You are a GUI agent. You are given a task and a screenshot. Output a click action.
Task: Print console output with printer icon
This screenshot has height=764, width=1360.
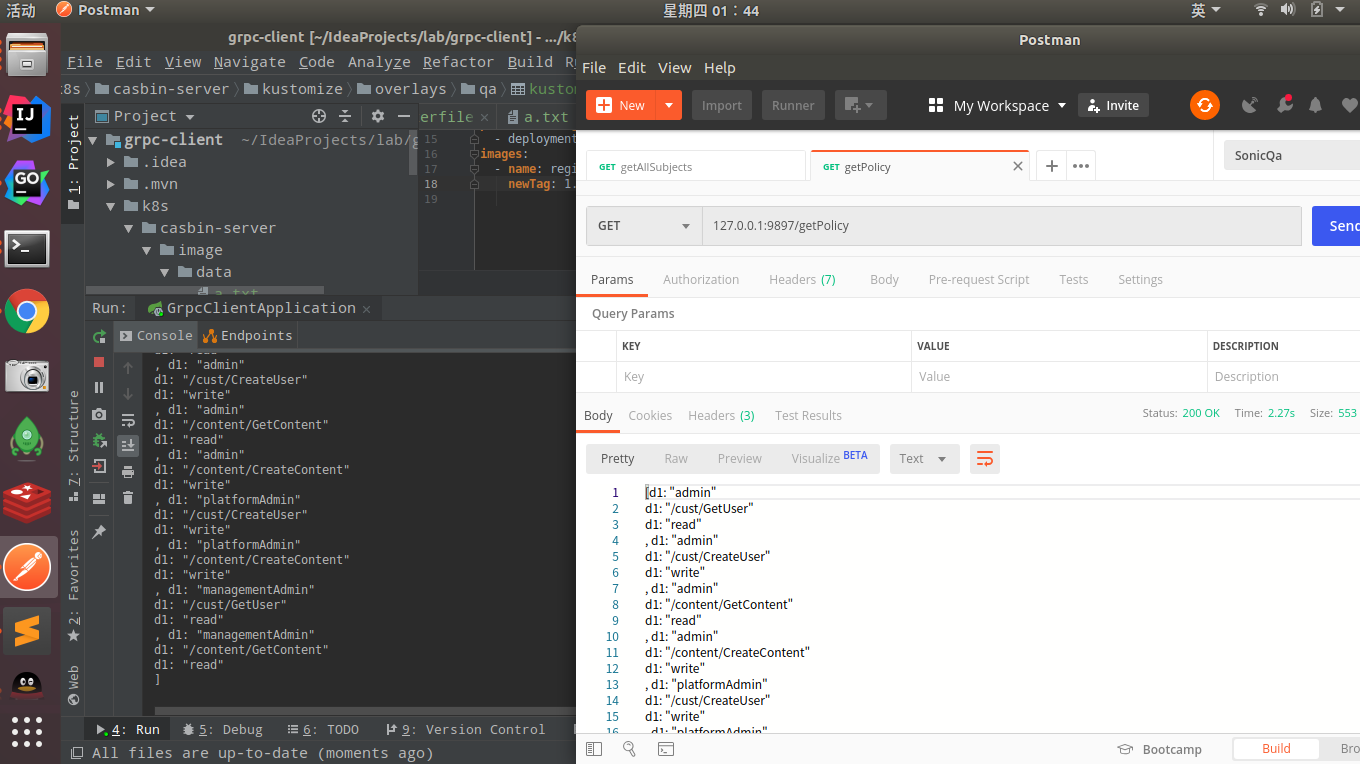[128, 472]
